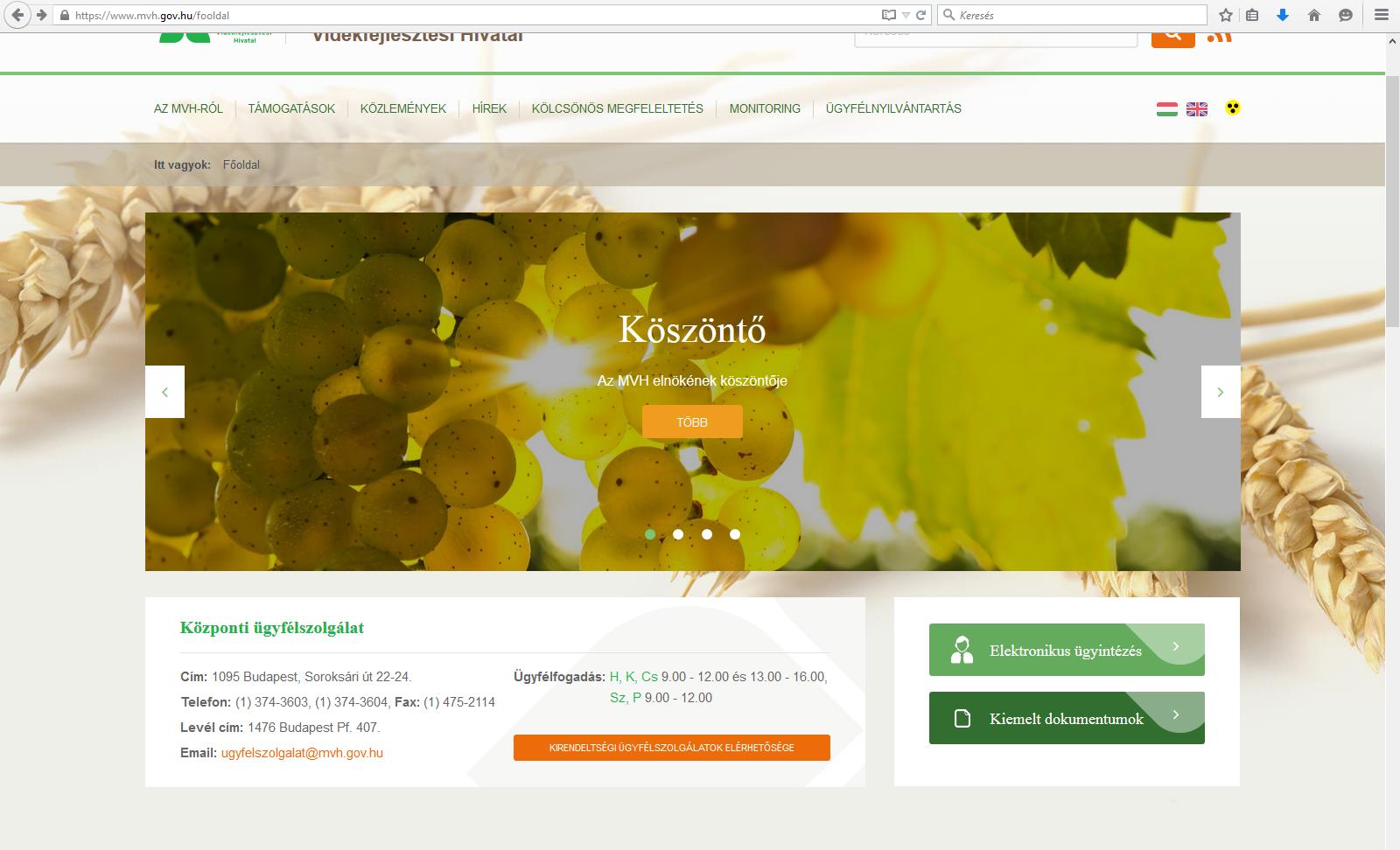Select the third slider dot
Screen dimensions: 1400x850
707,534
